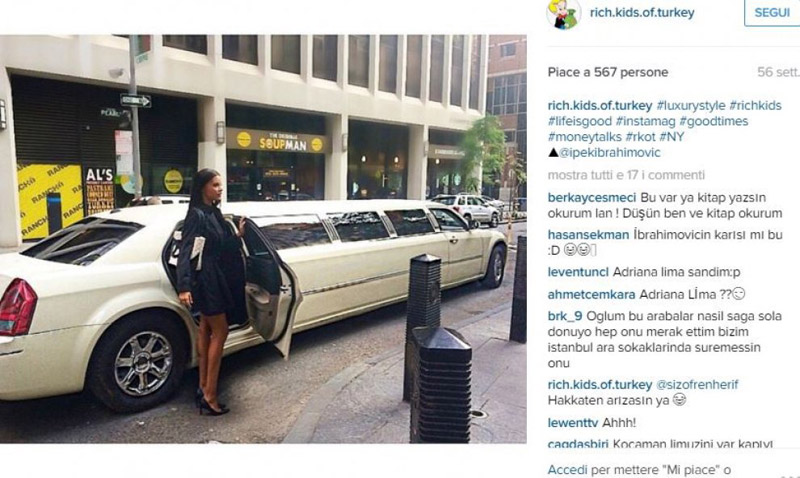Click the #luxurystyle hashtag
800x478 pixels.
(x=691, y=106)
